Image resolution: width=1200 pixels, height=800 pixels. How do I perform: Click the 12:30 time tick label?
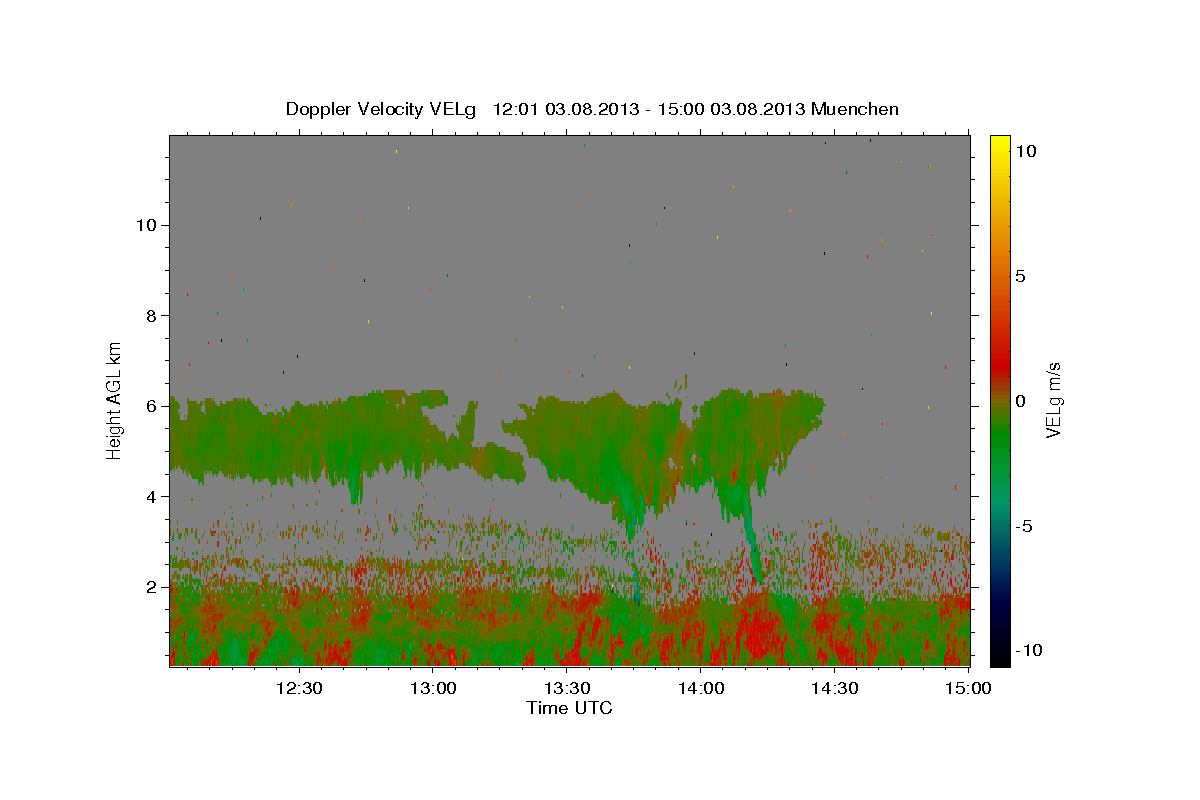[x=299, y=688]
